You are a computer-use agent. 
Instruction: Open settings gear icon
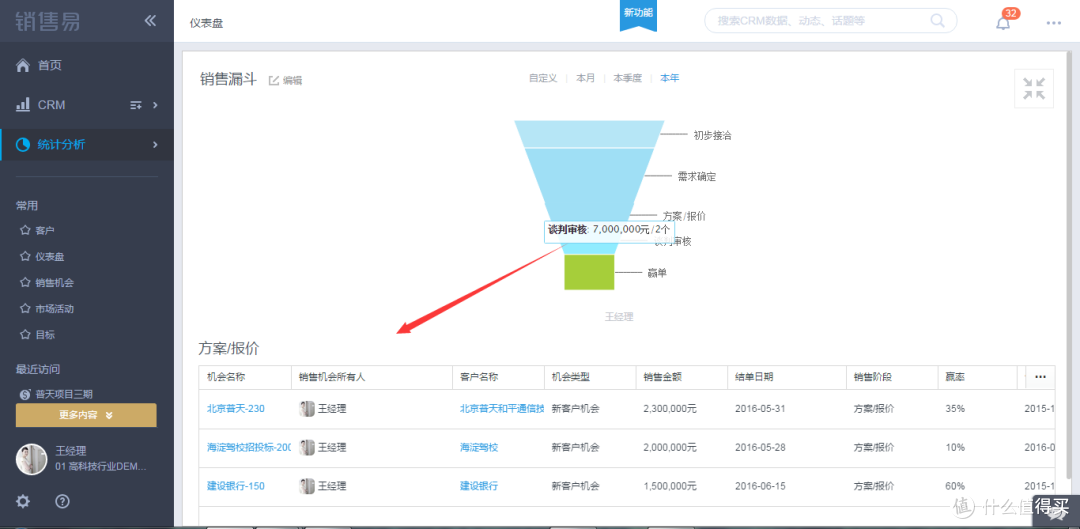[23, 501]
